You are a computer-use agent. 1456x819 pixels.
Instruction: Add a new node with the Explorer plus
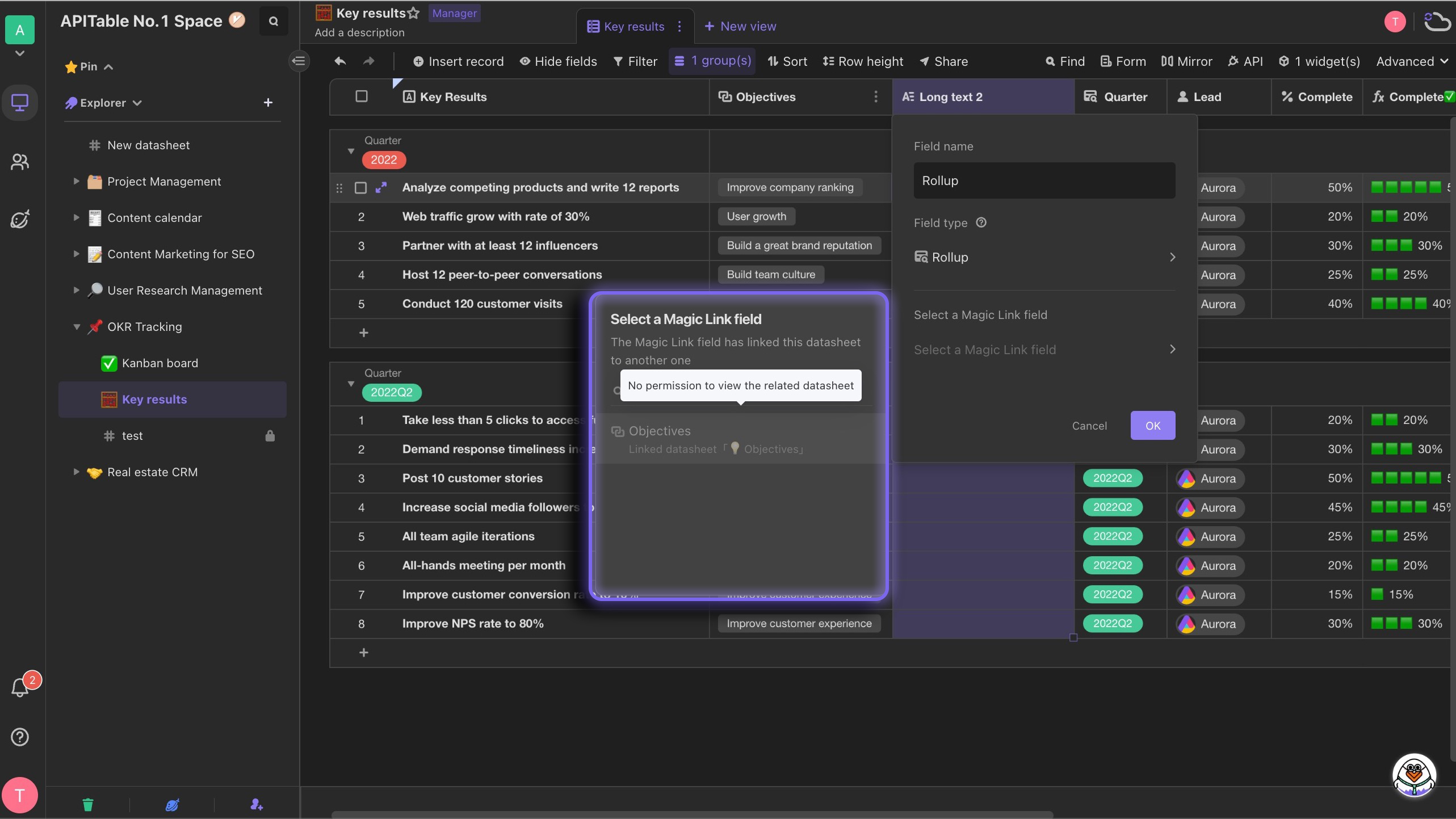(268, 102)
